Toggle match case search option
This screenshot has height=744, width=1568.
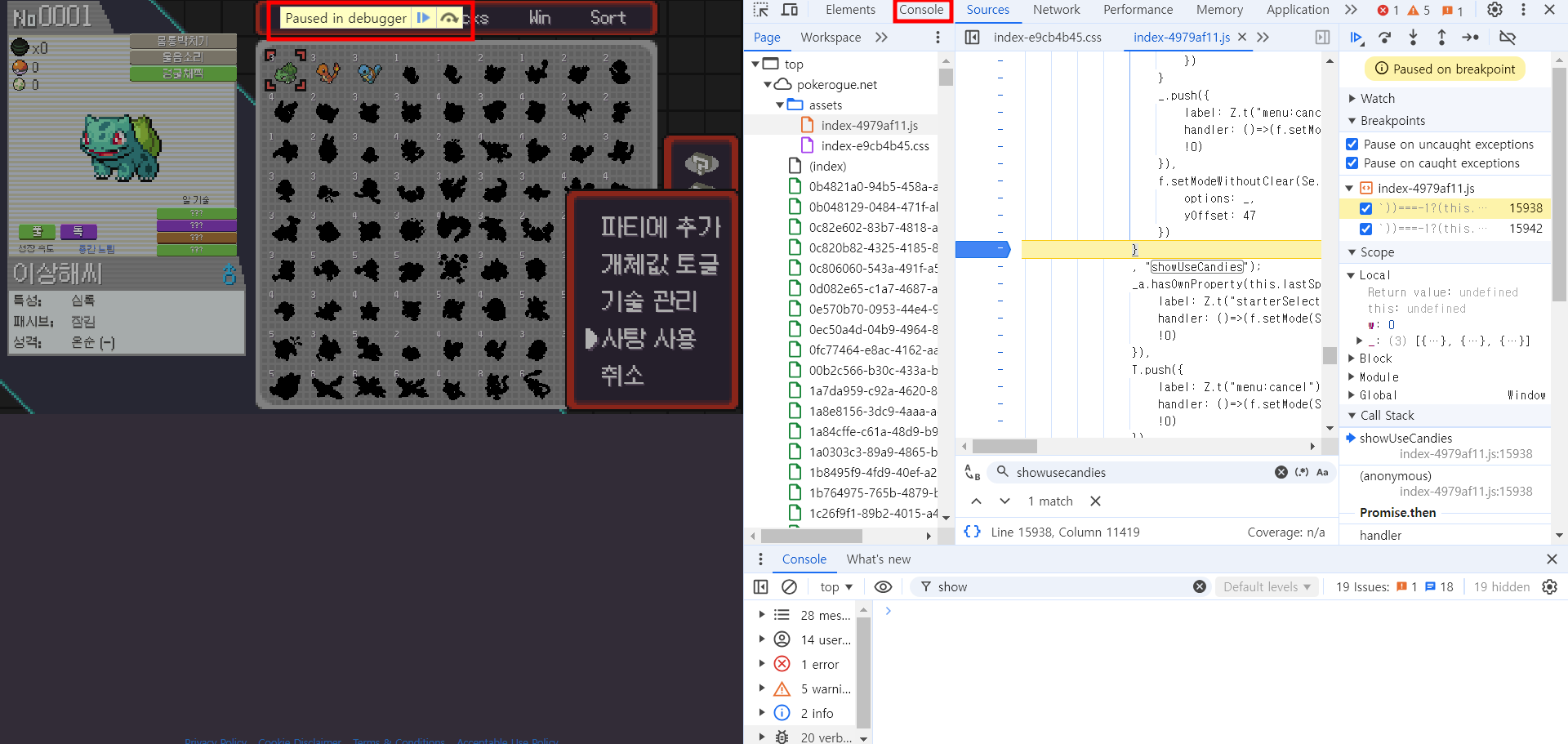pyautogui.click(x=1322, y=472)
